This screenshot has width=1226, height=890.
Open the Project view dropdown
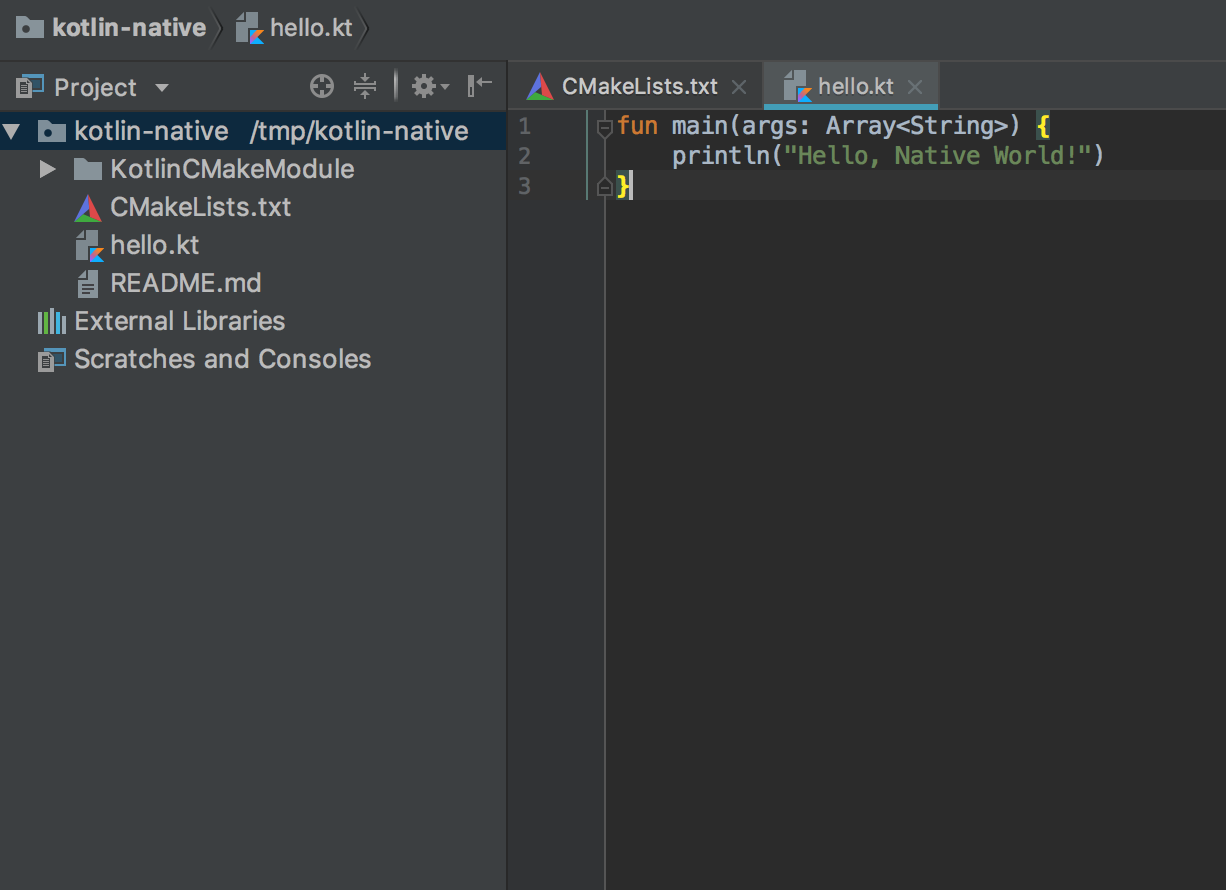tap(162, 88)
